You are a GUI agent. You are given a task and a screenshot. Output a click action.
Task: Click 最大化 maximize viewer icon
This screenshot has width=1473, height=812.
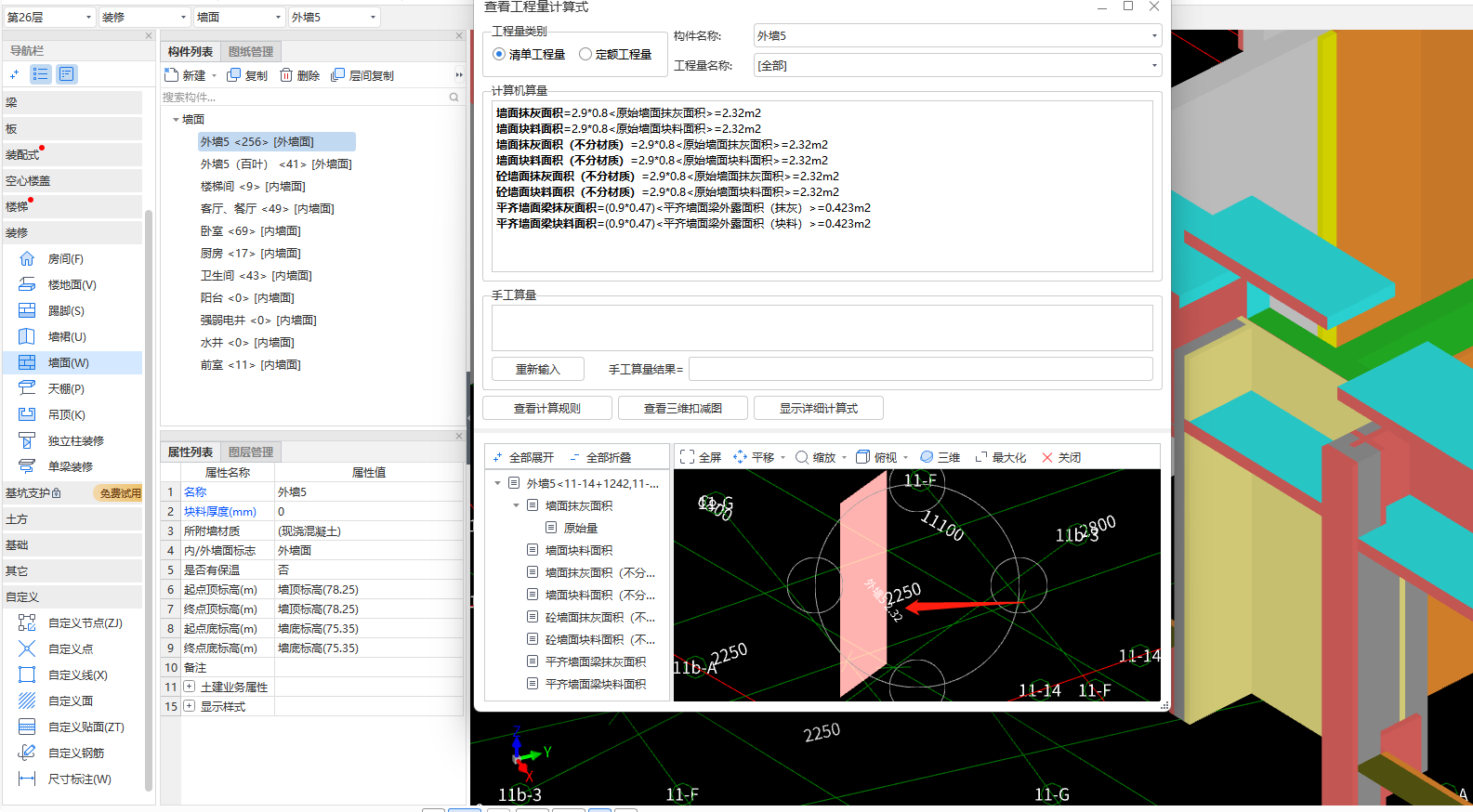[980, 457]
